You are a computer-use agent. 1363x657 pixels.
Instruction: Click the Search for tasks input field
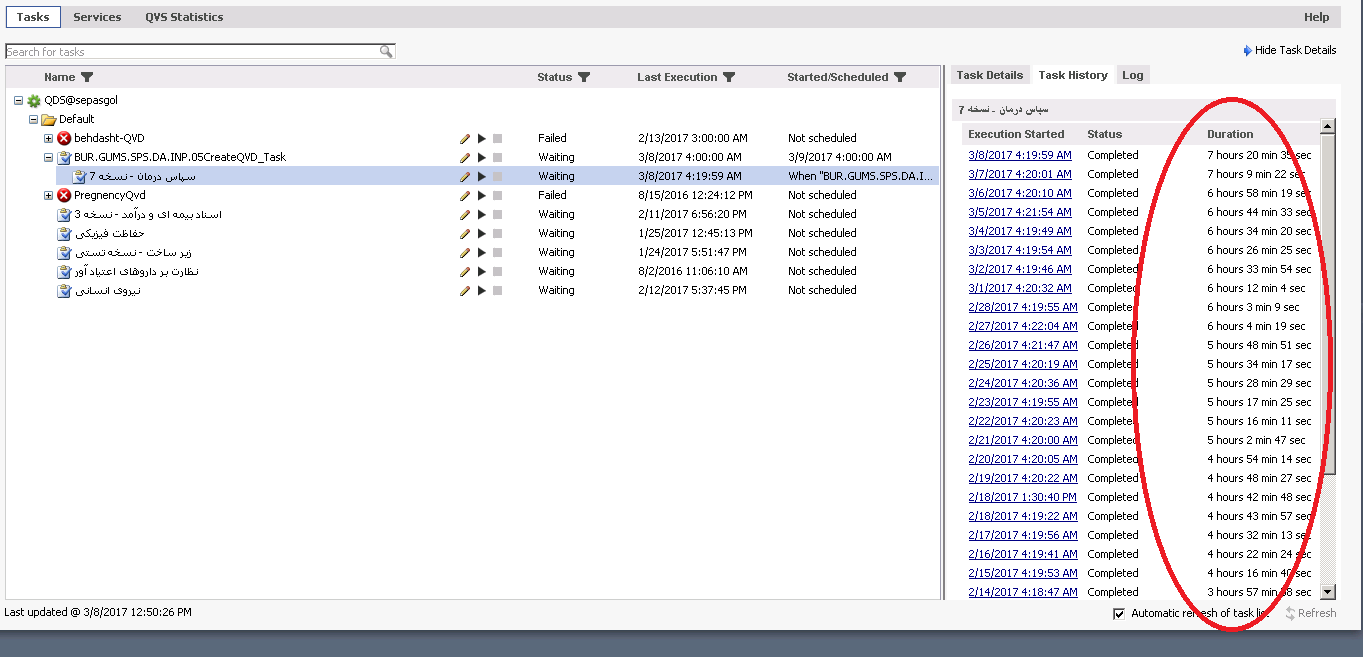point(190,52)
